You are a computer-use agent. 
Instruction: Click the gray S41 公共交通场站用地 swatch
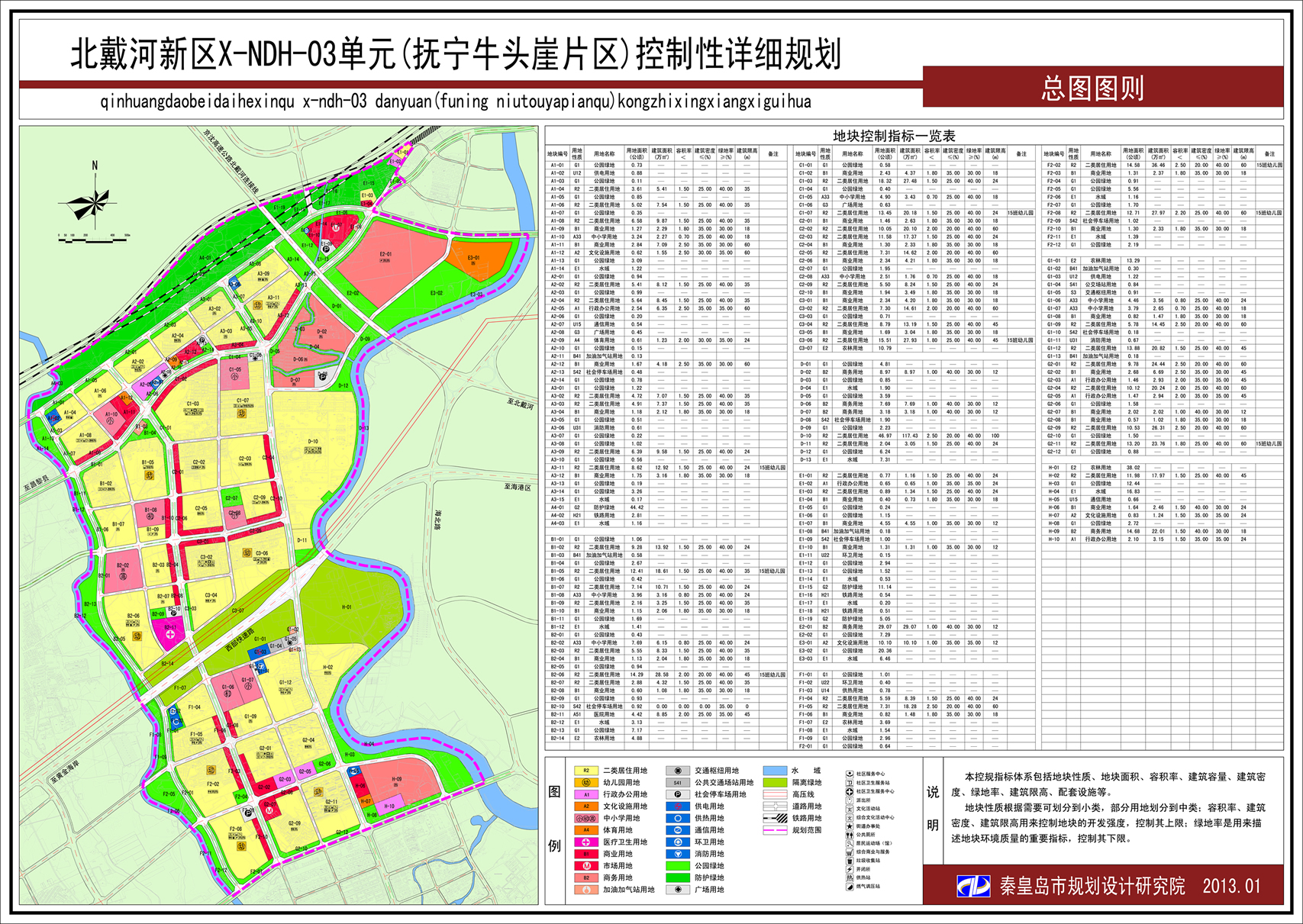click(678, 783)
